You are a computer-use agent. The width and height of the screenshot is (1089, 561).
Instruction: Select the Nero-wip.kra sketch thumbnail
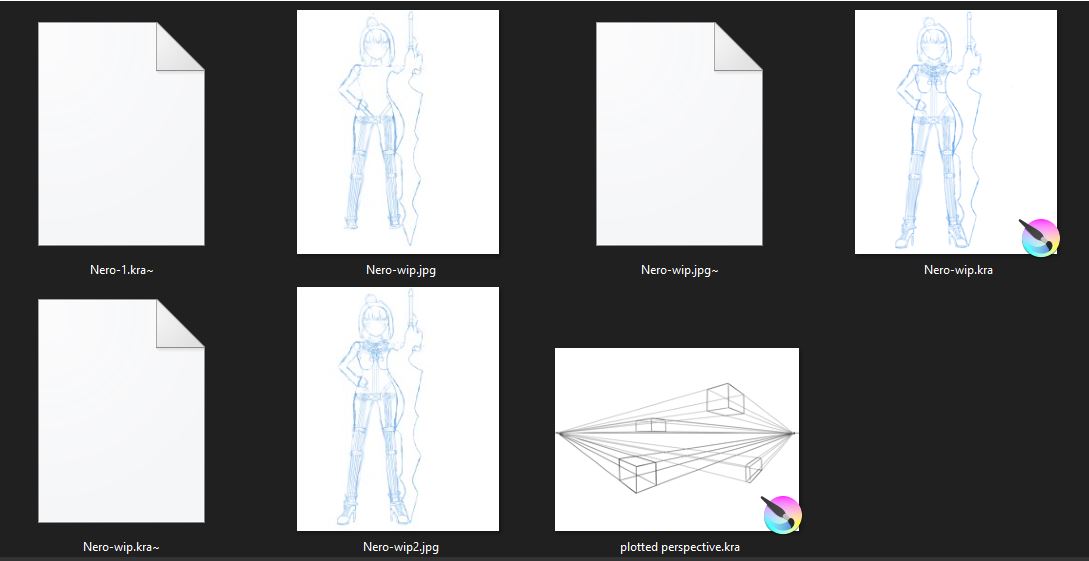956,132
